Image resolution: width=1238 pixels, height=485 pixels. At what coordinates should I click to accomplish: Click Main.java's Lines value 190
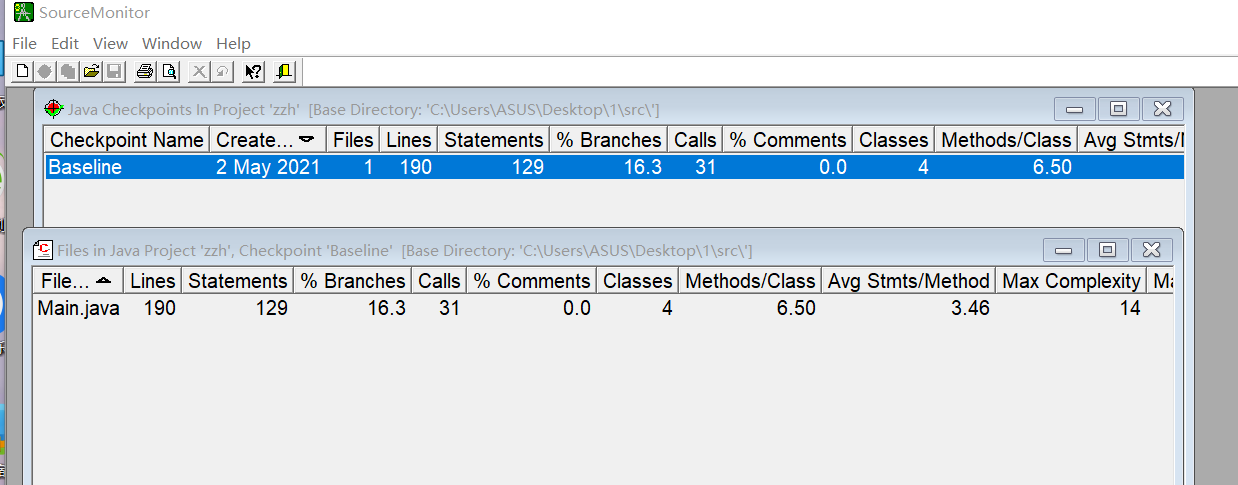click(159, 308)
